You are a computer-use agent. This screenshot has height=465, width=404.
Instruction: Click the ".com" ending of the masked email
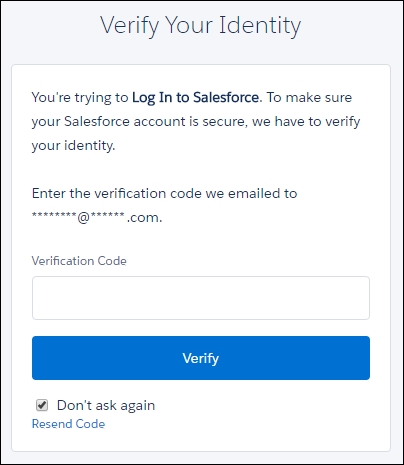pos(144,218)
